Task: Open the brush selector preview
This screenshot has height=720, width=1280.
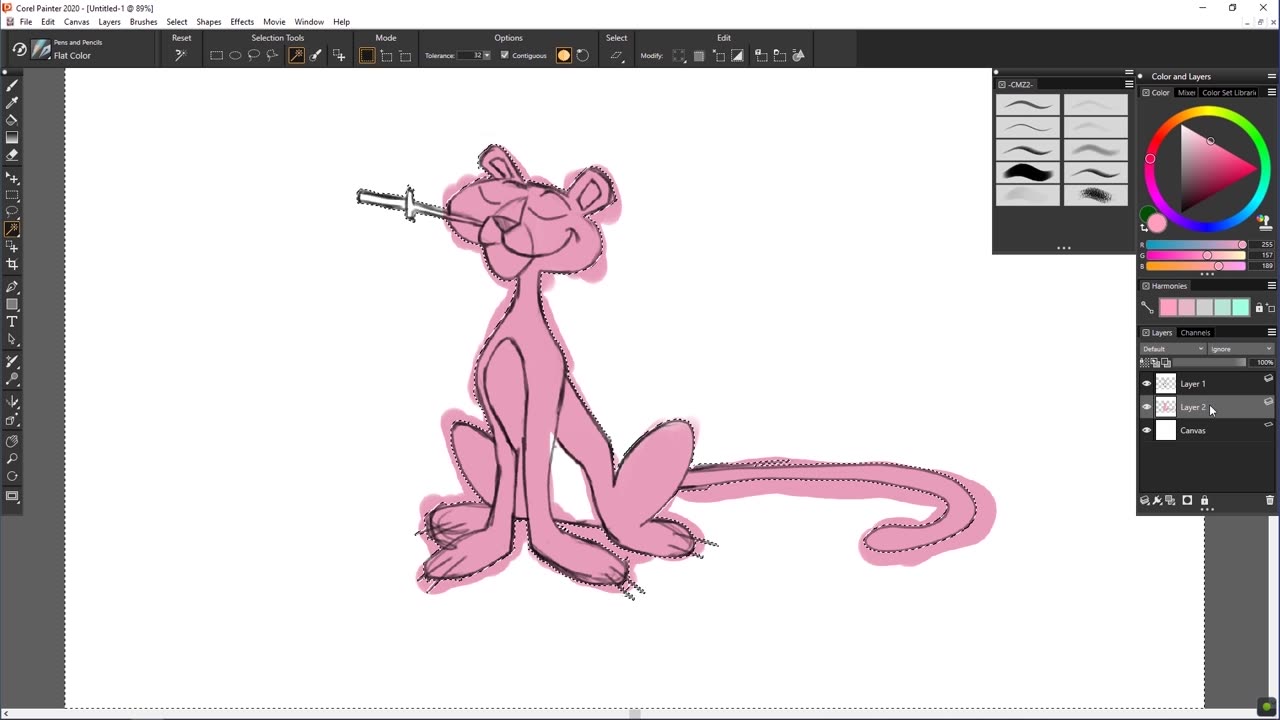Action: tap(41, 49)
